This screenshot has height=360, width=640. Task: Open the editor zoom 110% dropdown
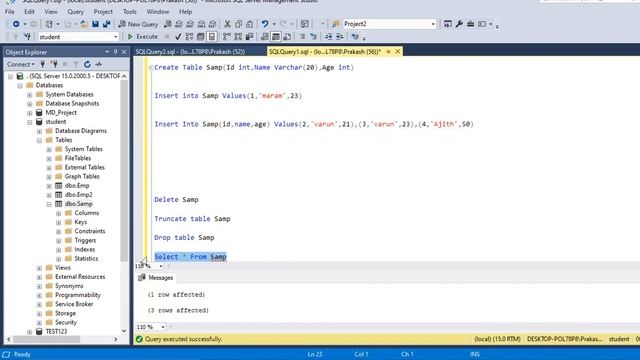[x=161, y=266]
